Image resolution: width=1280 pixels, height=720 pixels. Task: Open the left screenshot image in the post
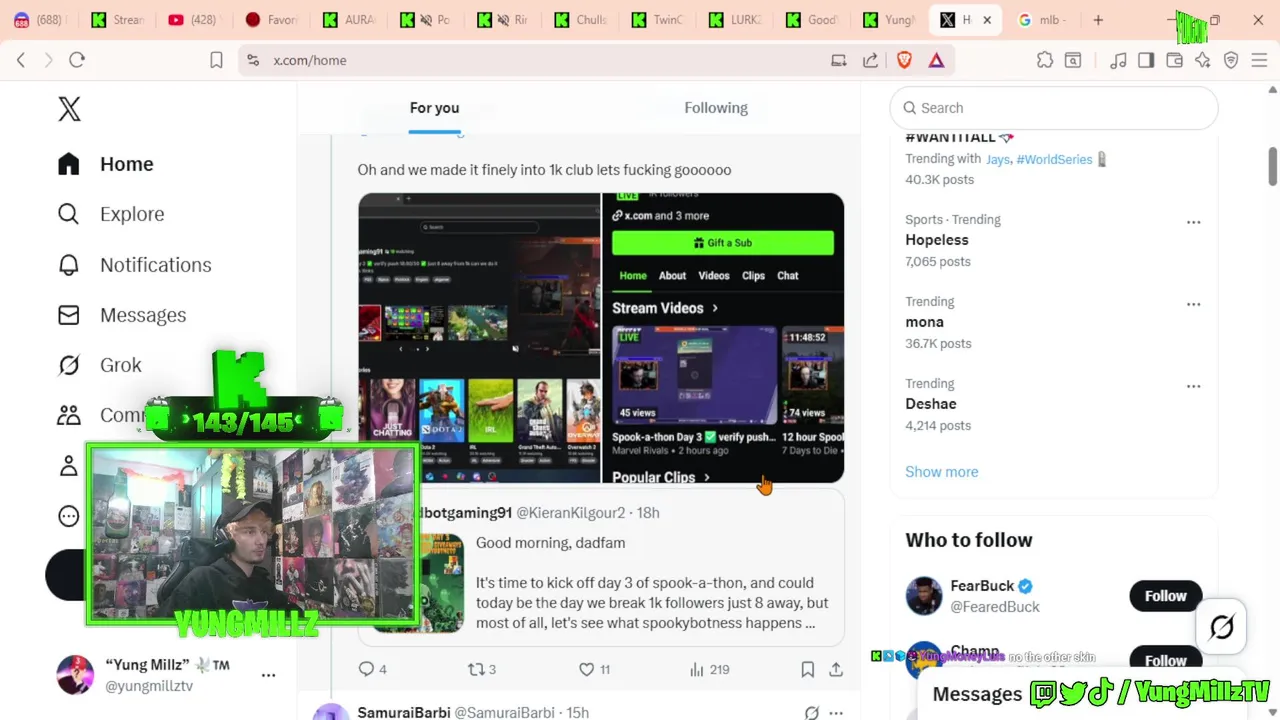point(479,338)
